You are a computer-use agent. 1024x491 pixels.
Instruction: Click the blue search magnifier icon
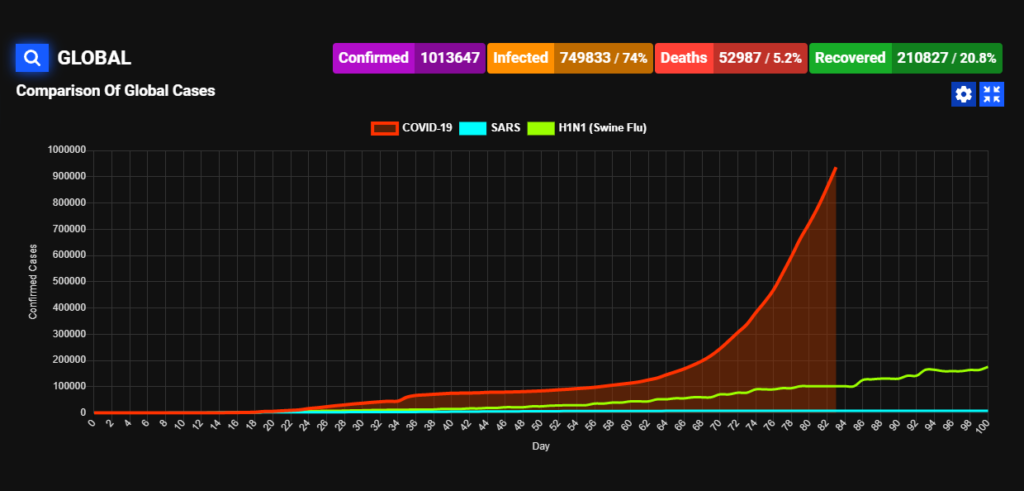point(32,58)
